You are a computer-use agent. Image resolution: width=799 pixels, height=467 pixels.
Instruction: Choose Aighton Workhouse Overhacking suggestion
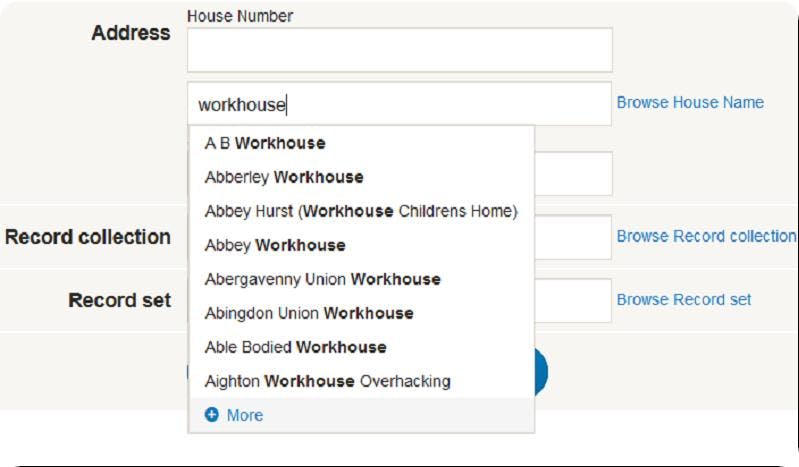click(x=327, y=381)
